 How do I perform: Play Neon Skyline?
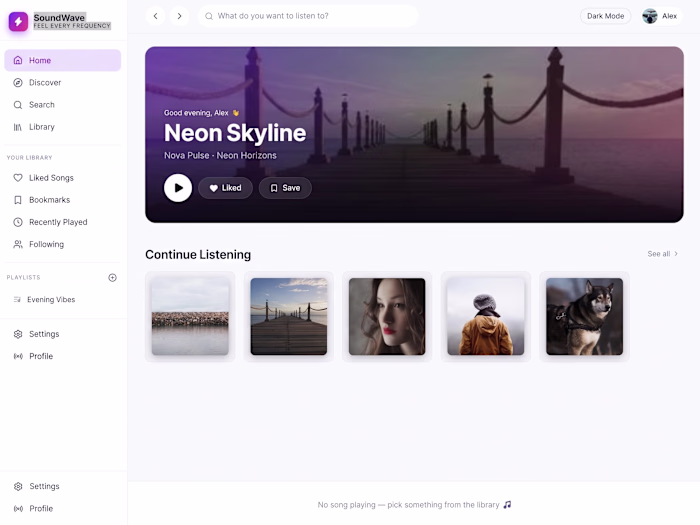point(178,188)
